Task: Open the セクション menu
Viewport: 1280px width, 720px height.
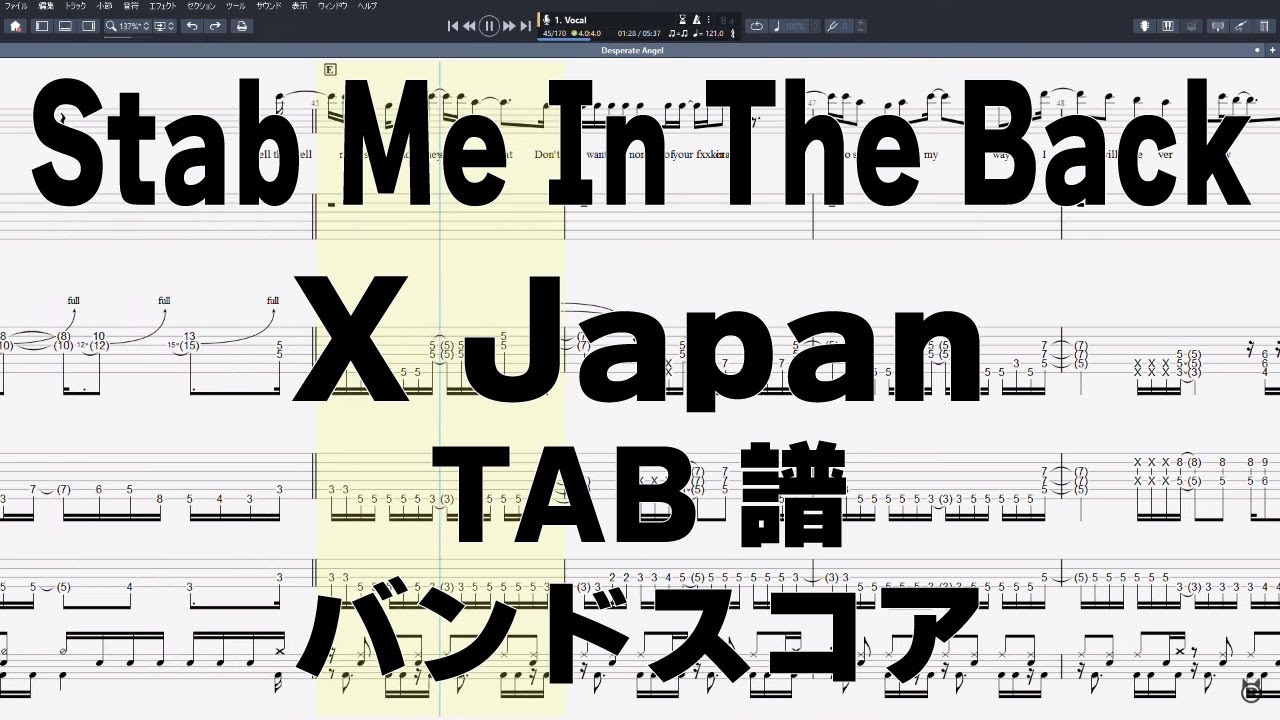Action: (202, 6)
